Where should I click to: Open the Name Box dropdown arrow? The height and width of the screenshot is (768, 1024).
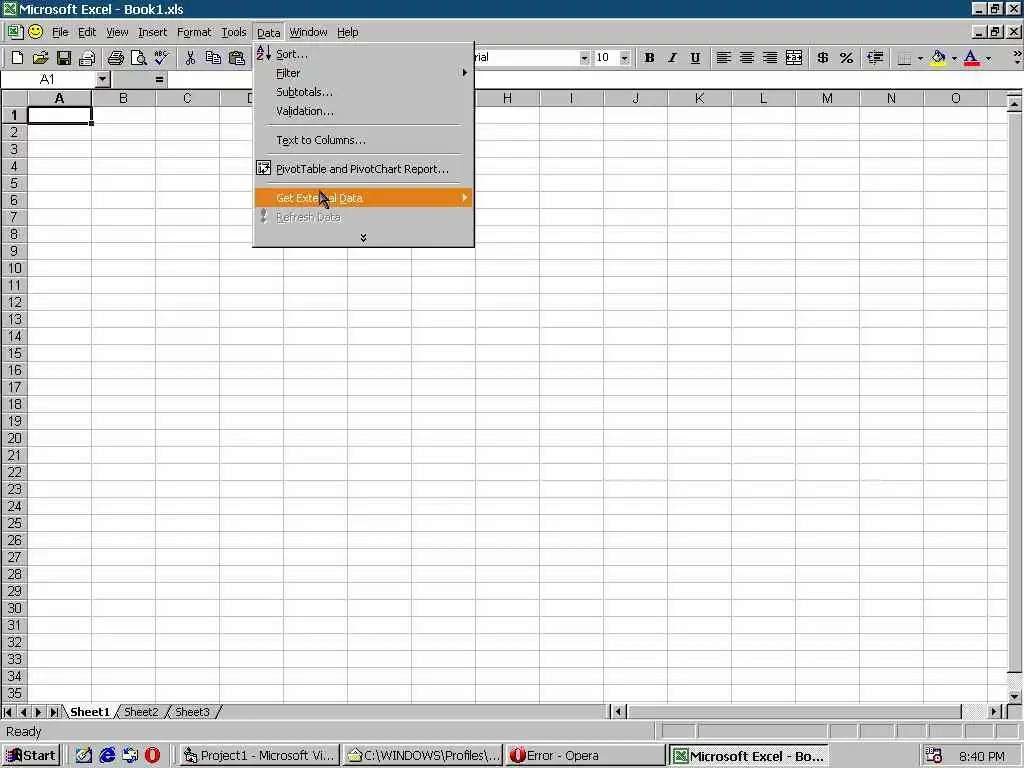[x=103, y=80]
